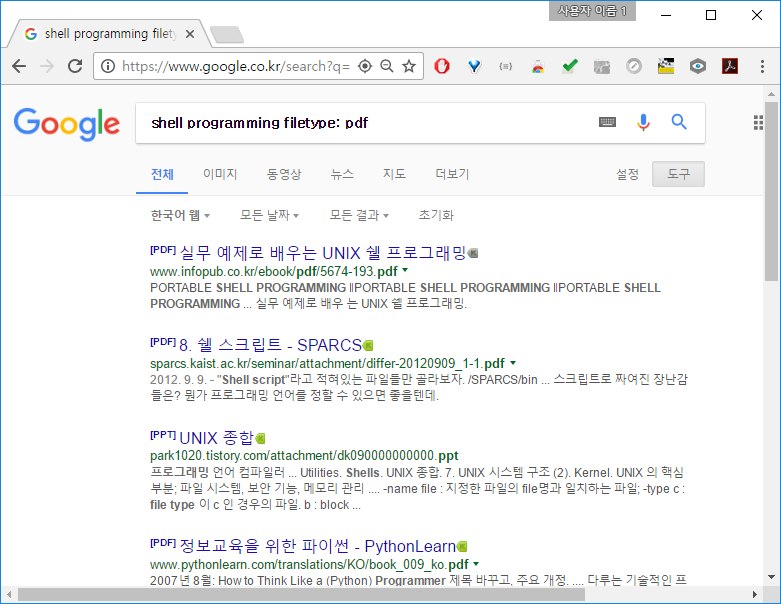Submit the search with the blue magnifier icon
This screenshot has height=604, width=781.
point(679,122)
